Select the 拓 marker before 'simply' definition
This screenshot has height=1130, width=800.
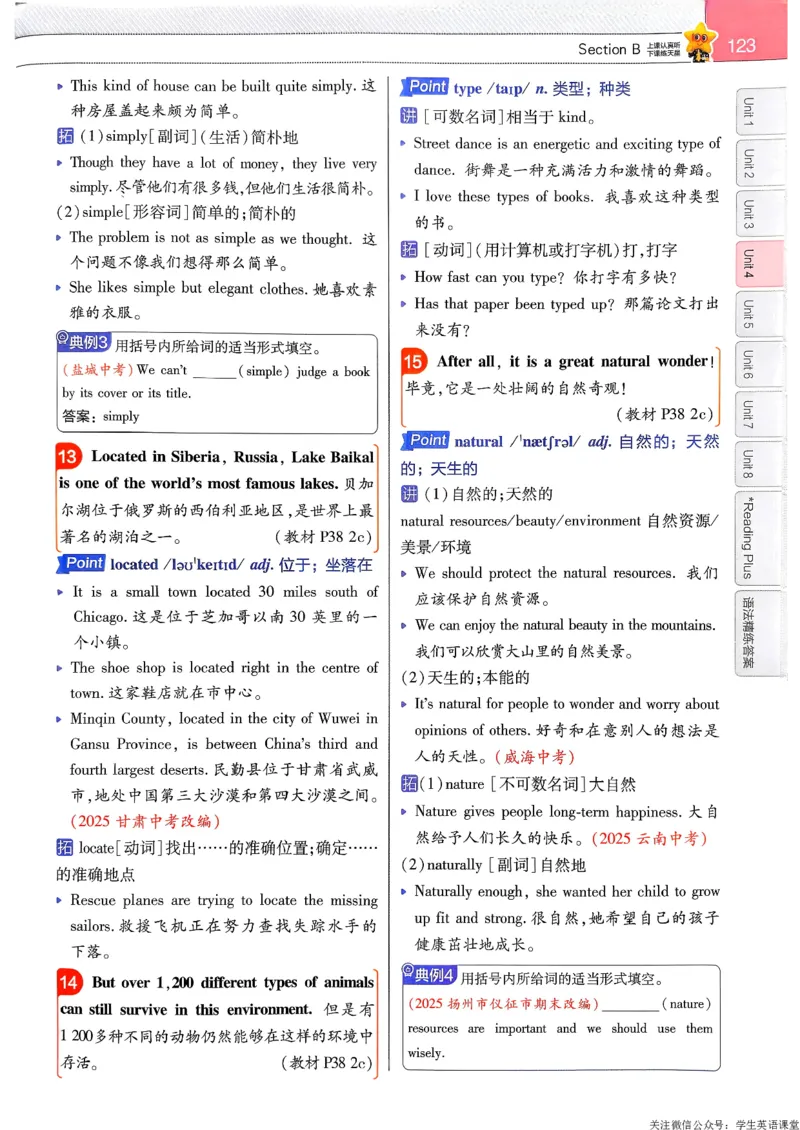click(63, 133)
